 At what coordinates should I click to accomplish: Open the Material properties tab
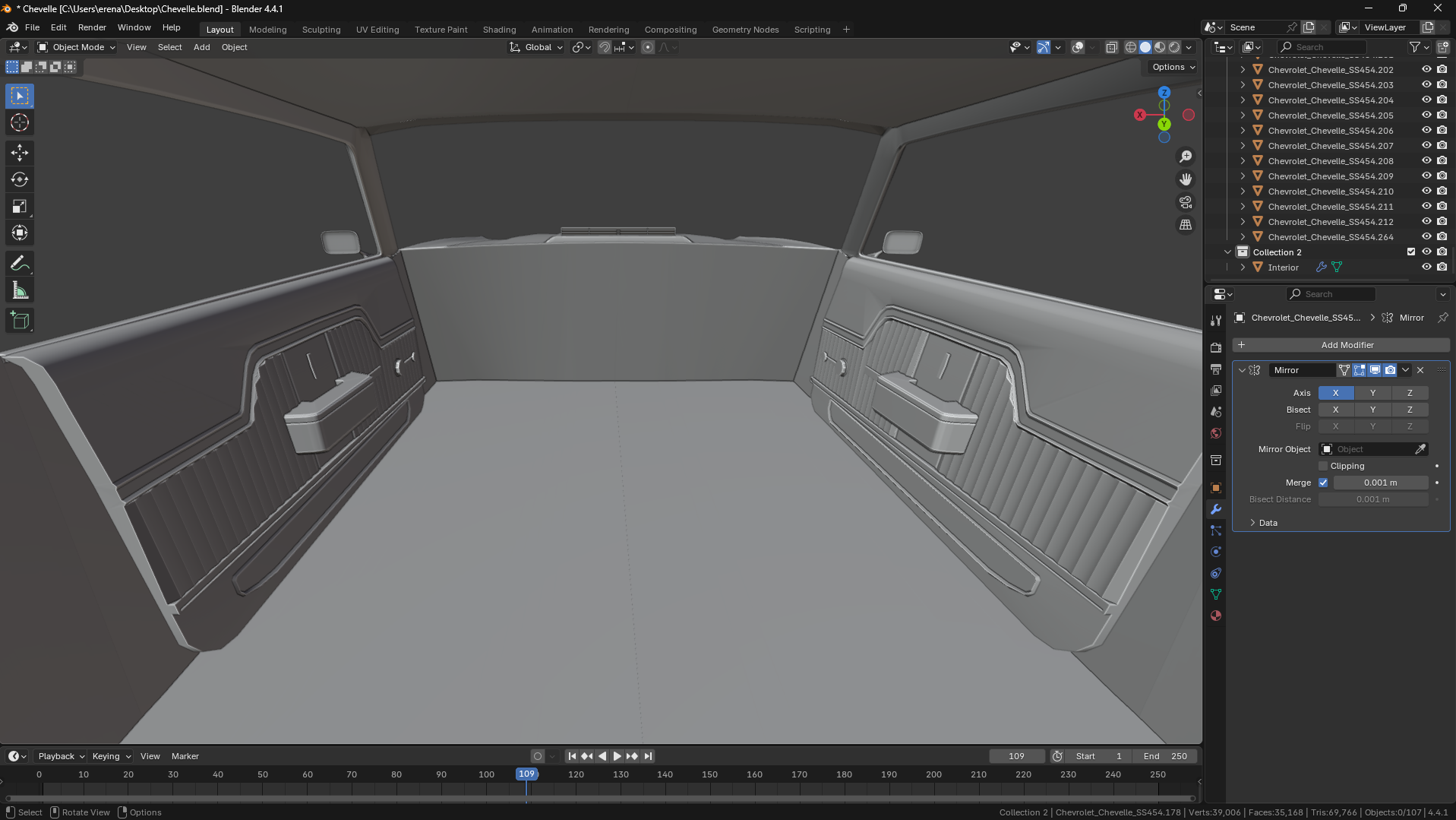tap(1216, 616)
